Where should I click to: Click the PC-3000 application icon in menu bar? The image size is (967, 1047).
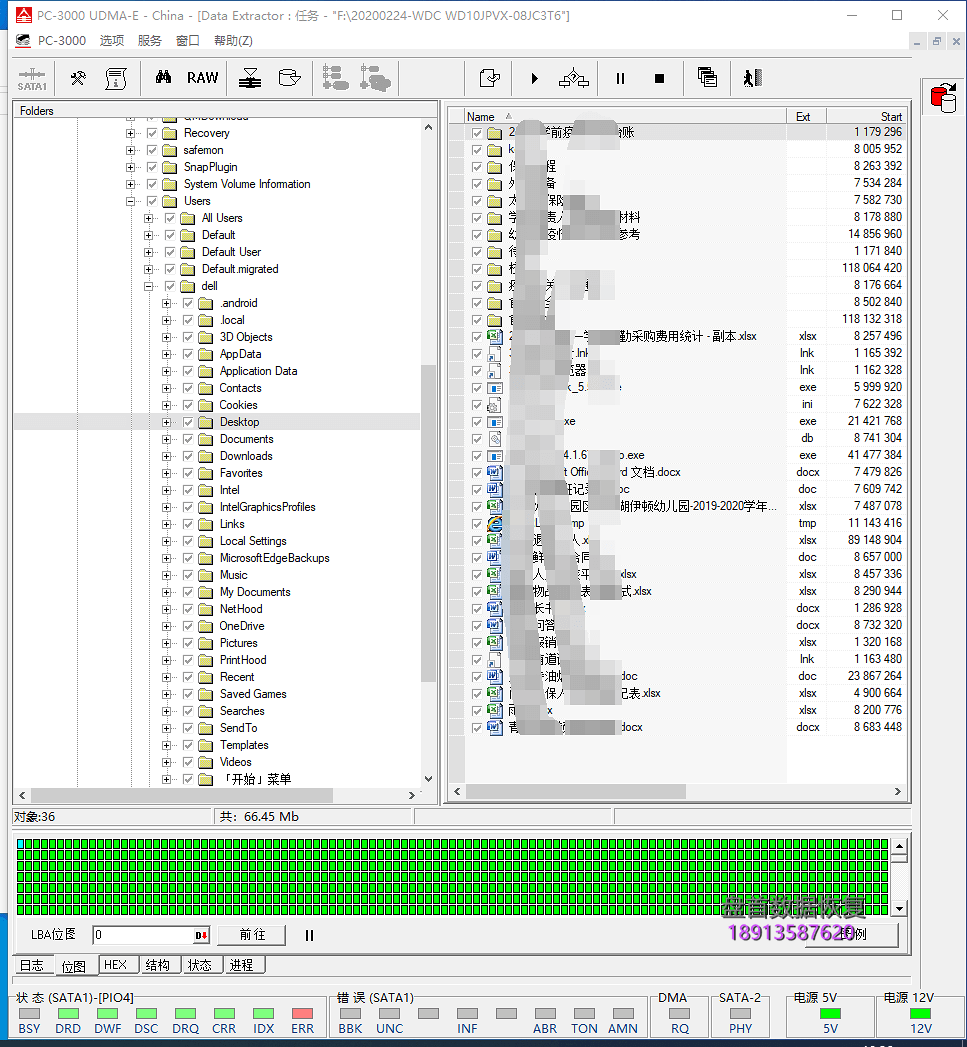(23, 41)
